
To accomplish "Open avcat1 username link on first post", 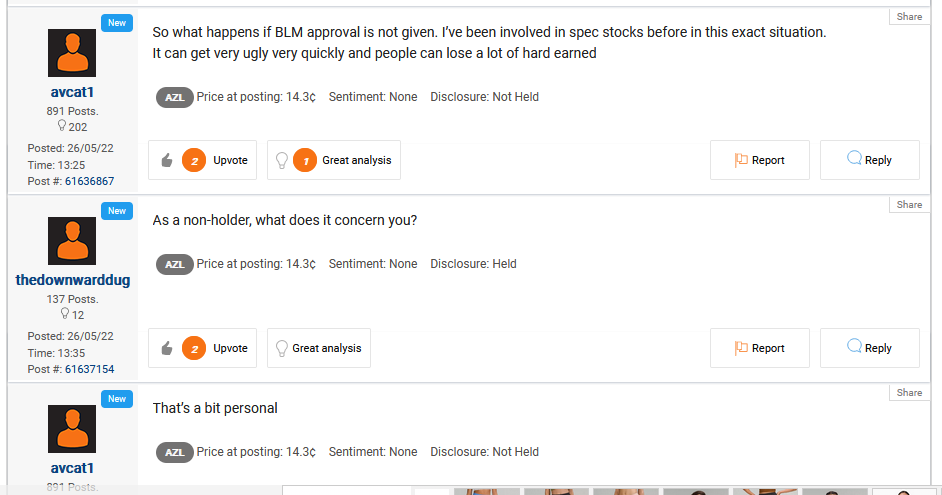I will pyautogui.click(x=72, y=93).
